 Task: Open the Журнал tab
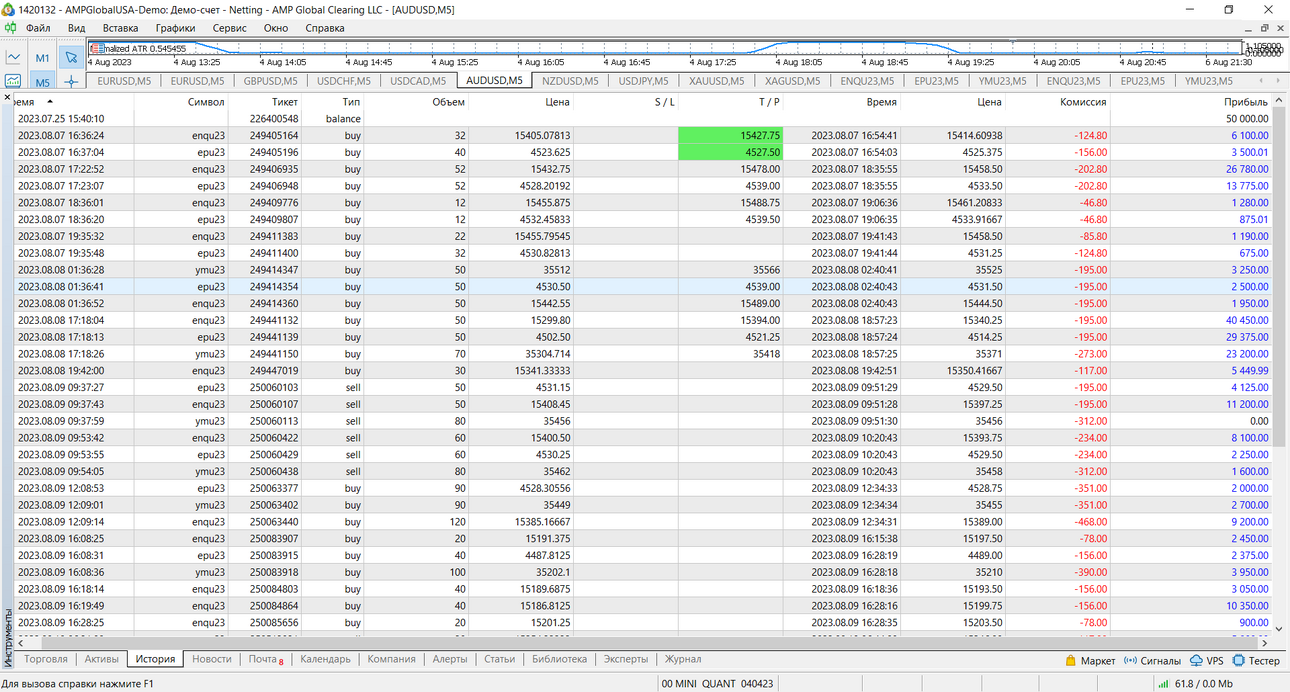tap(683, 659)
